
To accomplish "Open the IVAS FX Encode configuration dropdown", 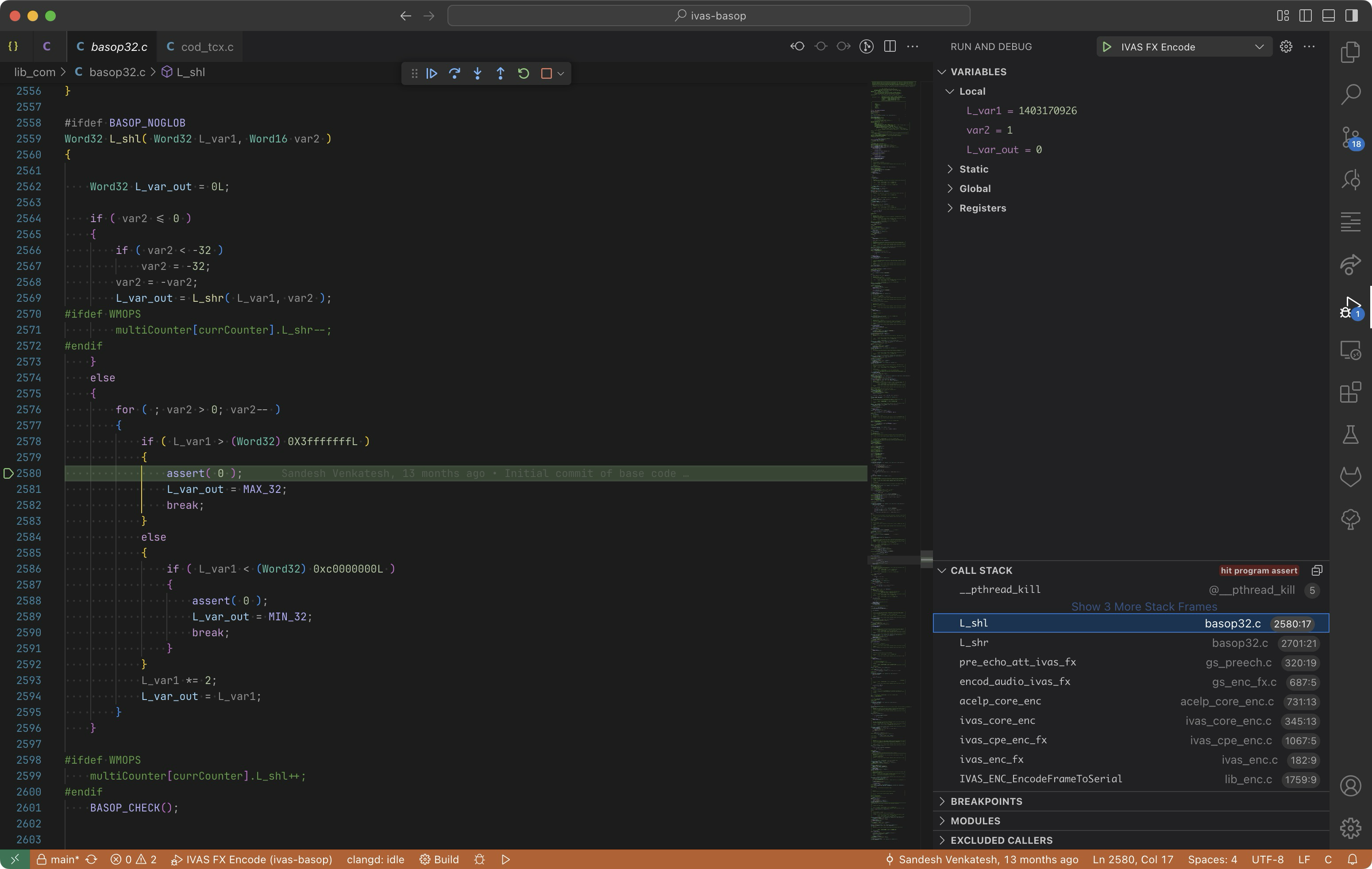I will click(1259, 47).
